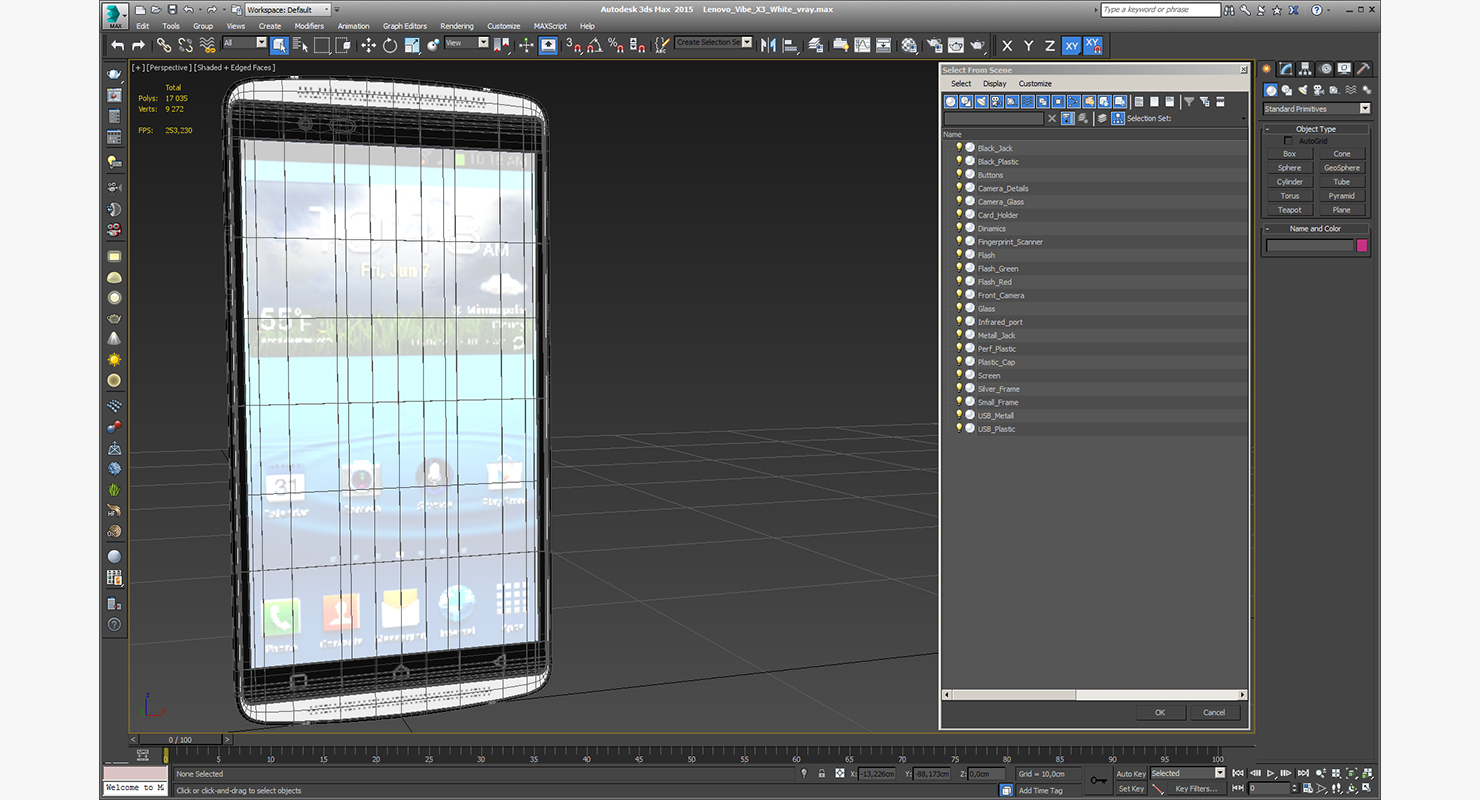Create a Teapot primitive button
Screen dimensions: 1480x800
click(1290, 210)
